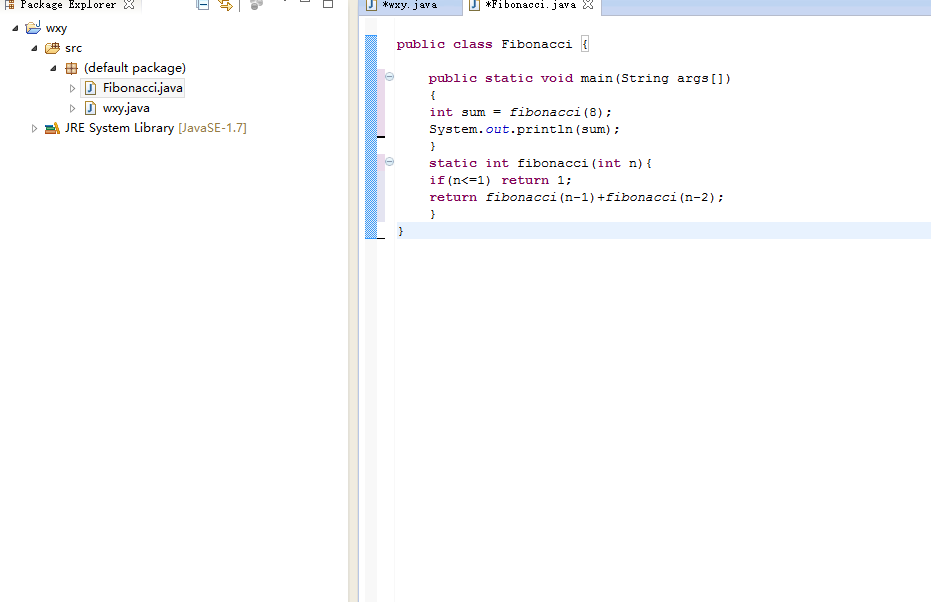
Task: Click the 'public class Fibonacci' code line
Action: click(492, 45)
